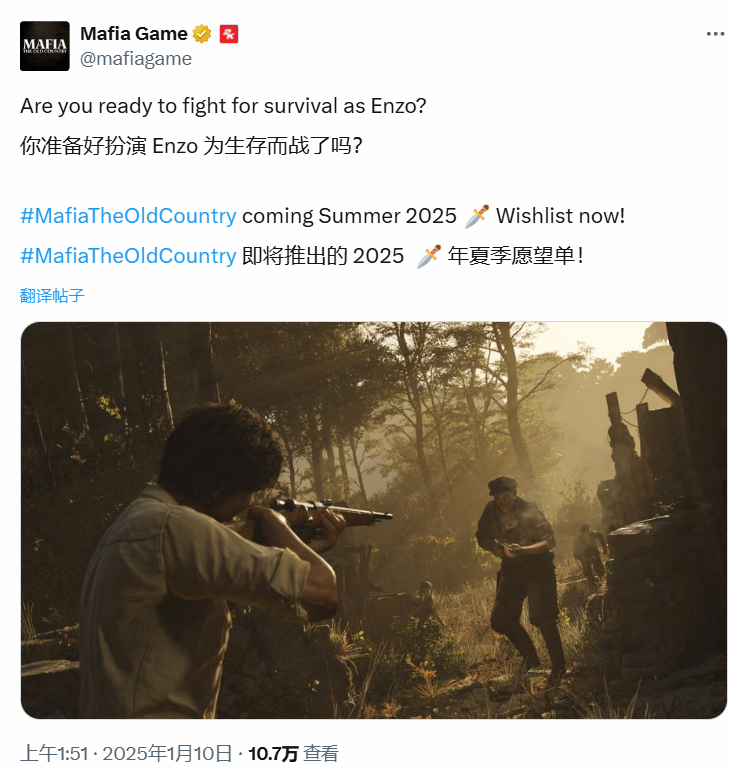Screen dimensions: 734x772
Task: Click the "Wishlist now!" text
Action: pos(560,216)
